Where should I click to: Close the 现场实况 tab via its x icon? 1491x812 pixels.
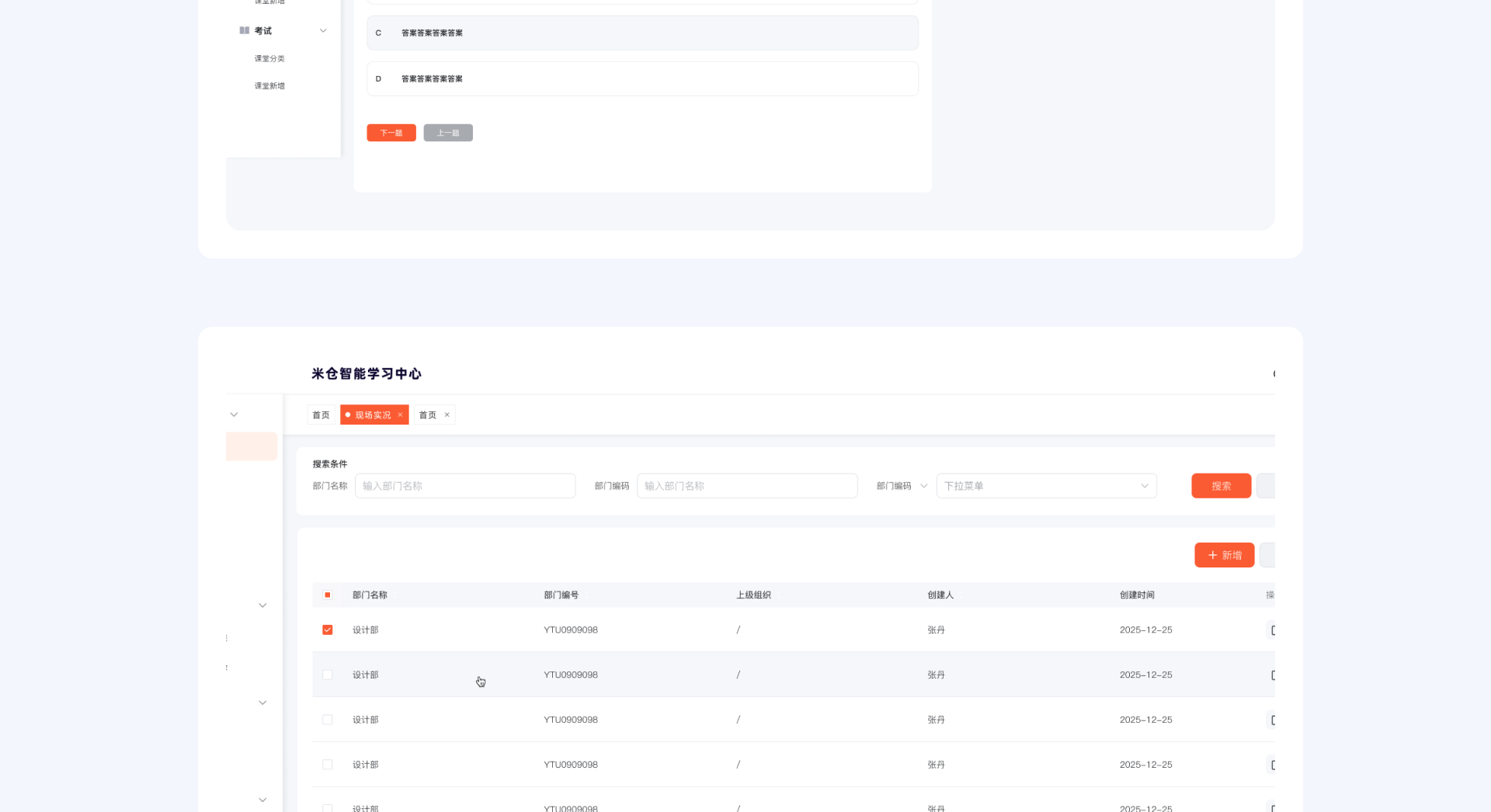(401, 415)
